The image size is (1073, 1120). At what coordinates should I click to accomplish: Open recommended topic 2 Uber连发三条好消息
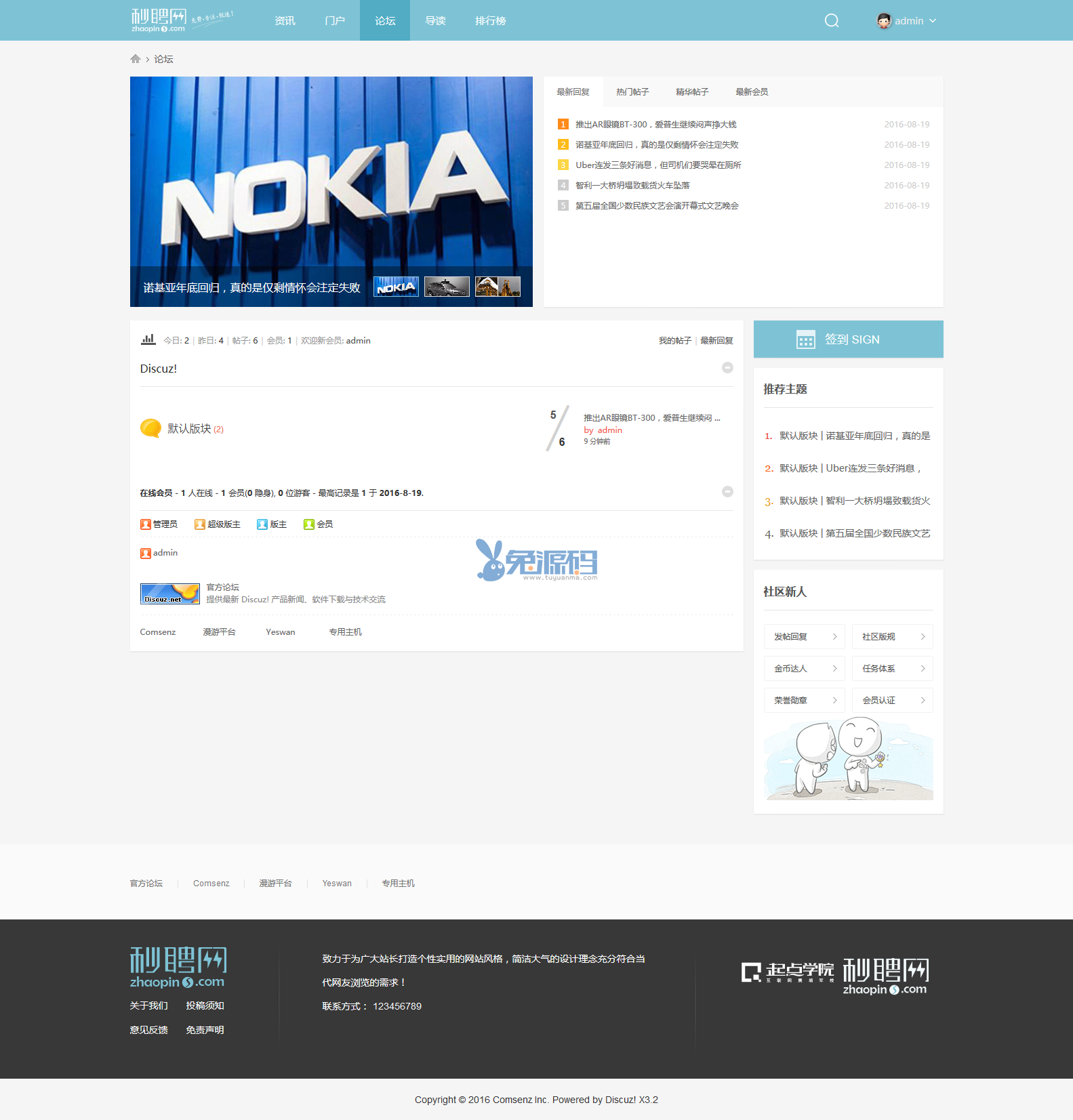(x=851, y=468)
